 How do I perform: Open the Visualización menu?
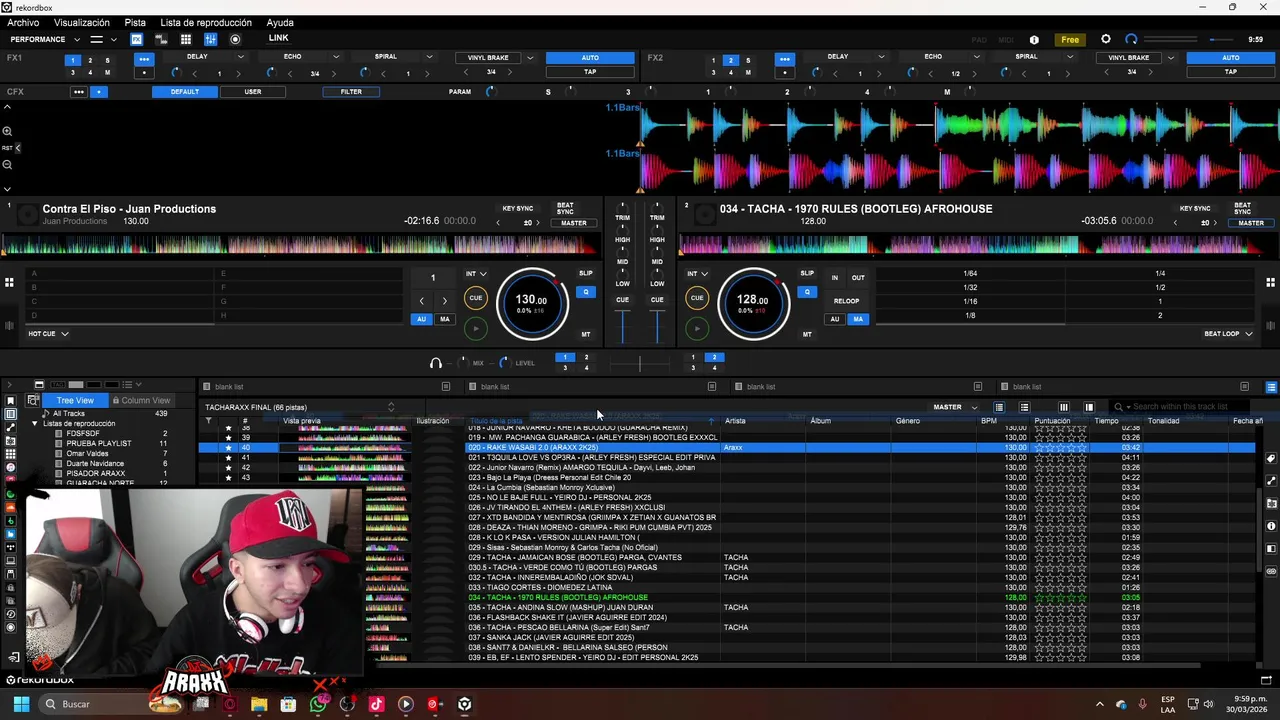tap(82, 22)
